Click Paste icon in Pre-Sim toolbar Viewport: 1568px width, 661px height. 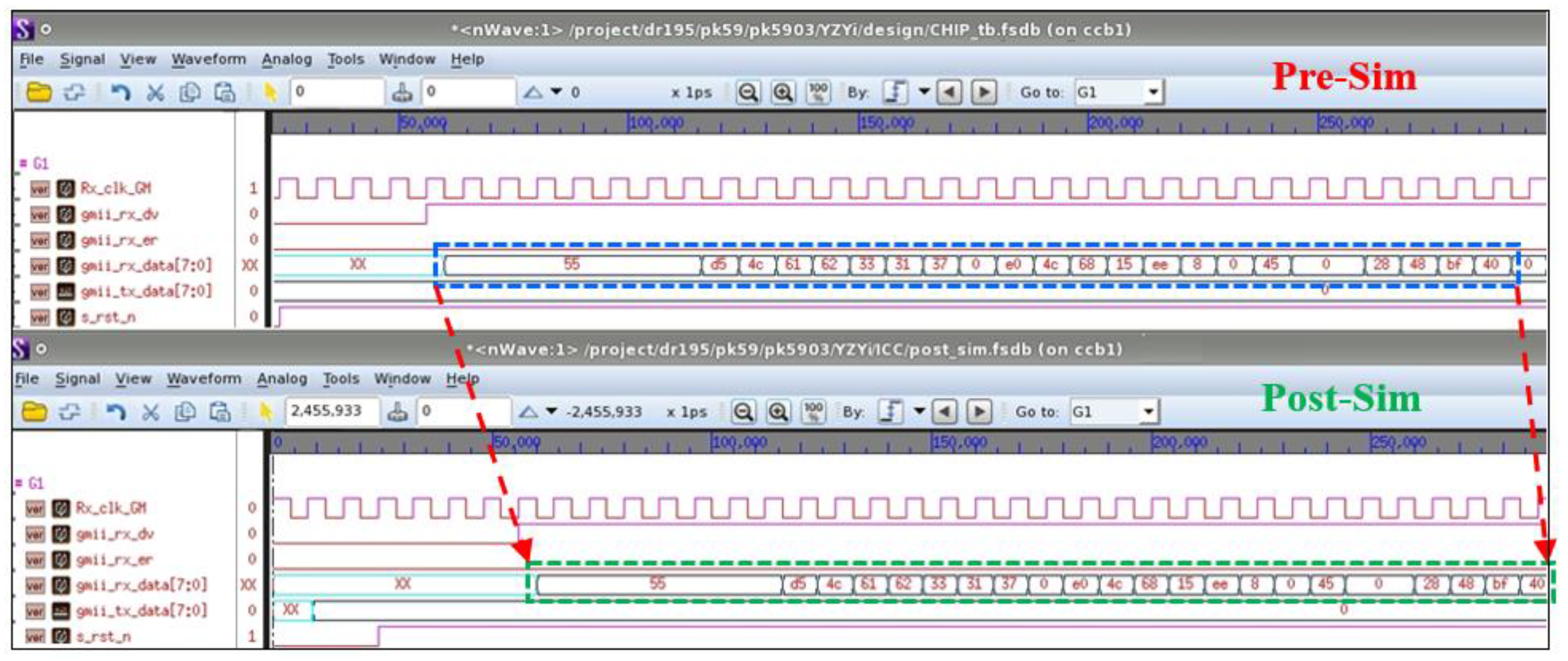pyautogui.click(x=225, y=93)
